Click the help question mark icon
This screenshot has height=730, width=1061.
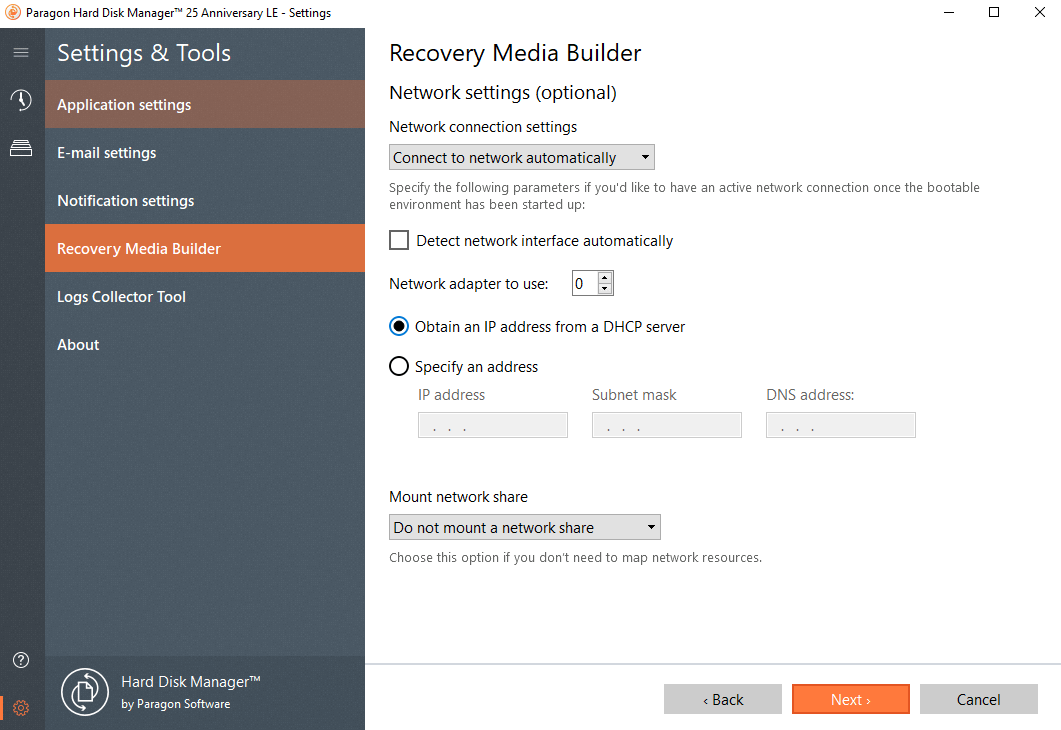pyautogui.click(x=21, y=660)
